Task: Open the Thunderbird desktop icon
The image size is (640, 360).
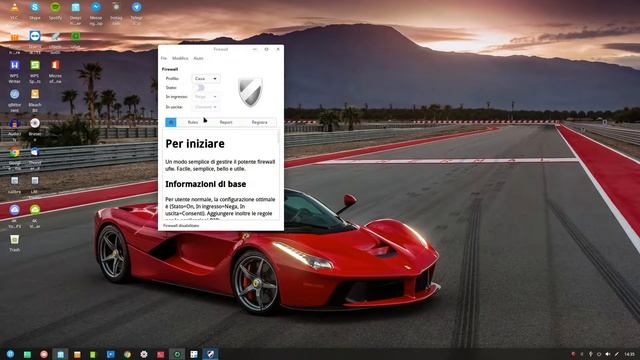Action: (35, 152)
